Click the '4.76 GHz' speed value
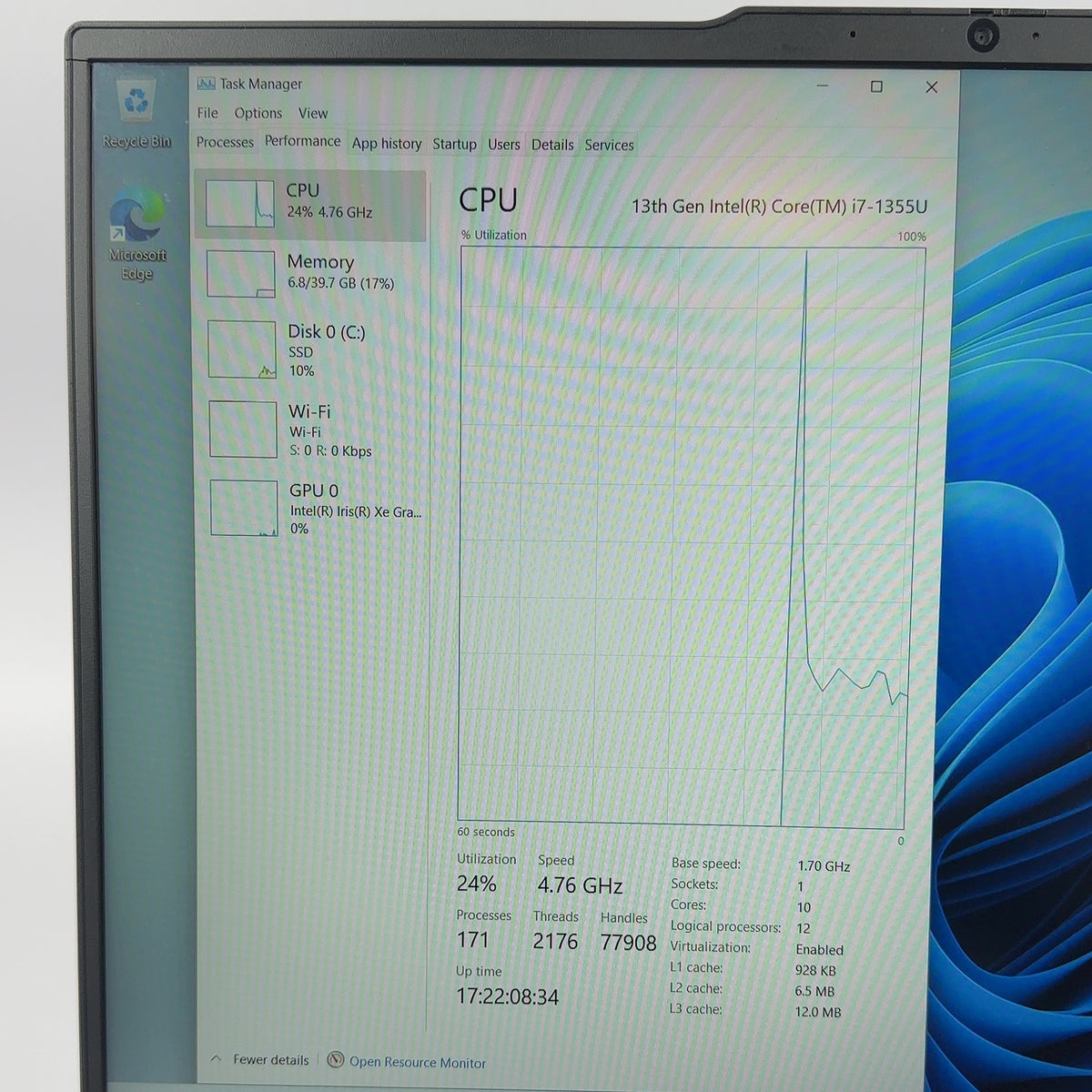 pyautogui.click(x=580, y=885)
